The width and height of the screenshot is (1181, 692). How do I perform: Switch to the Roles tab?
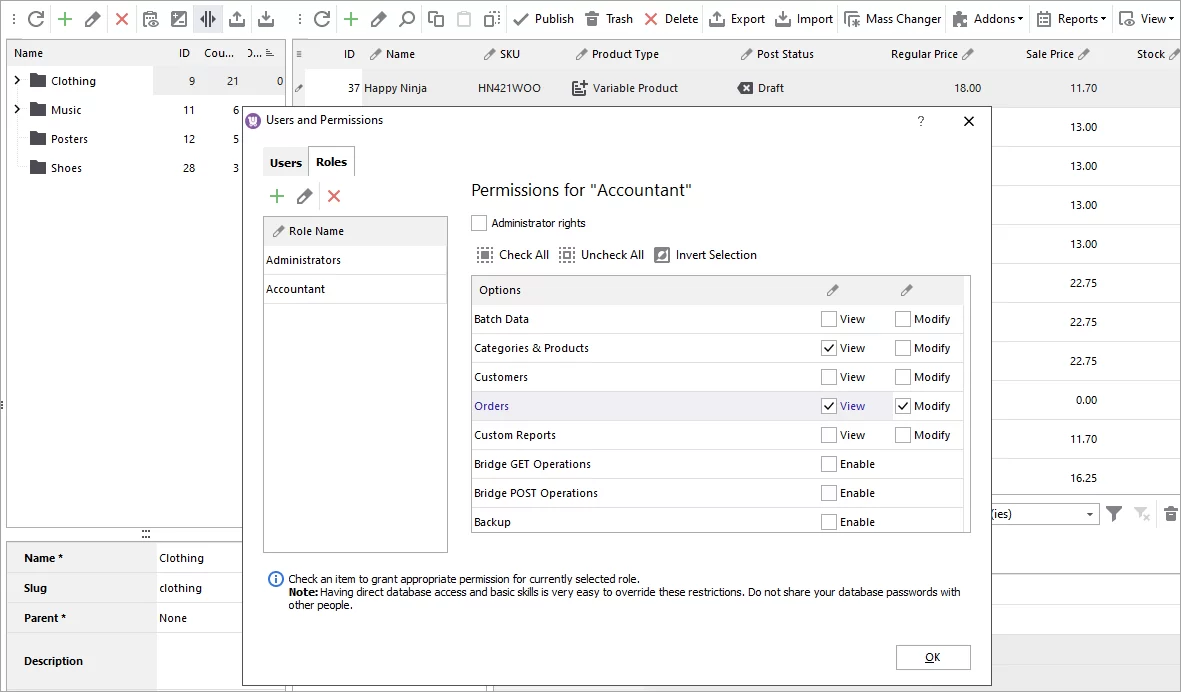click(x=331, y=161)
